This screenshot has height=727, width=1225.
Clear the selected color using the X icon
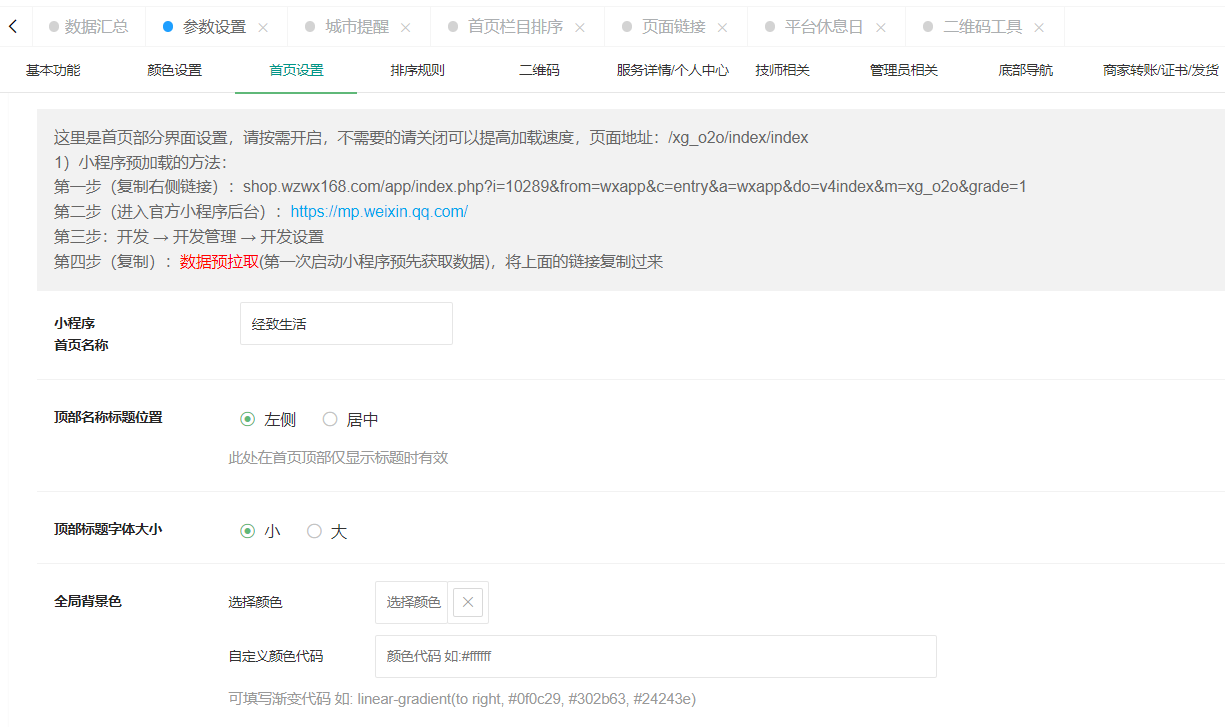(x=467, y=602)
